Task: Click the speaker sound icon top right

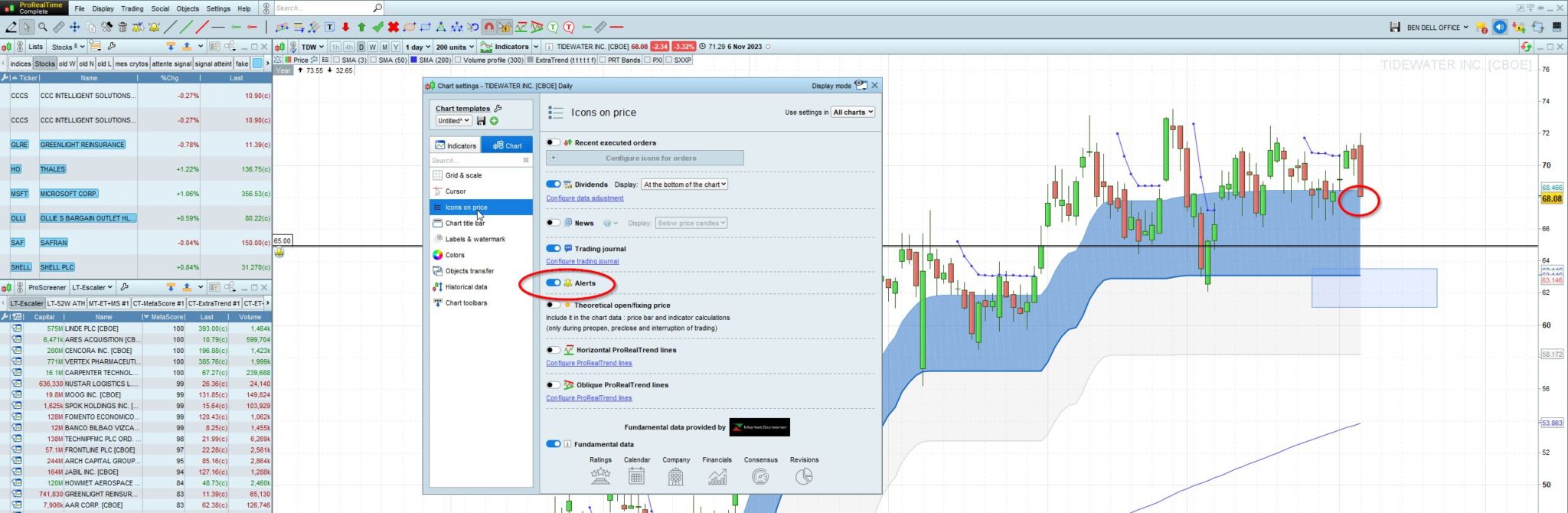Action: click(1500, 27)
